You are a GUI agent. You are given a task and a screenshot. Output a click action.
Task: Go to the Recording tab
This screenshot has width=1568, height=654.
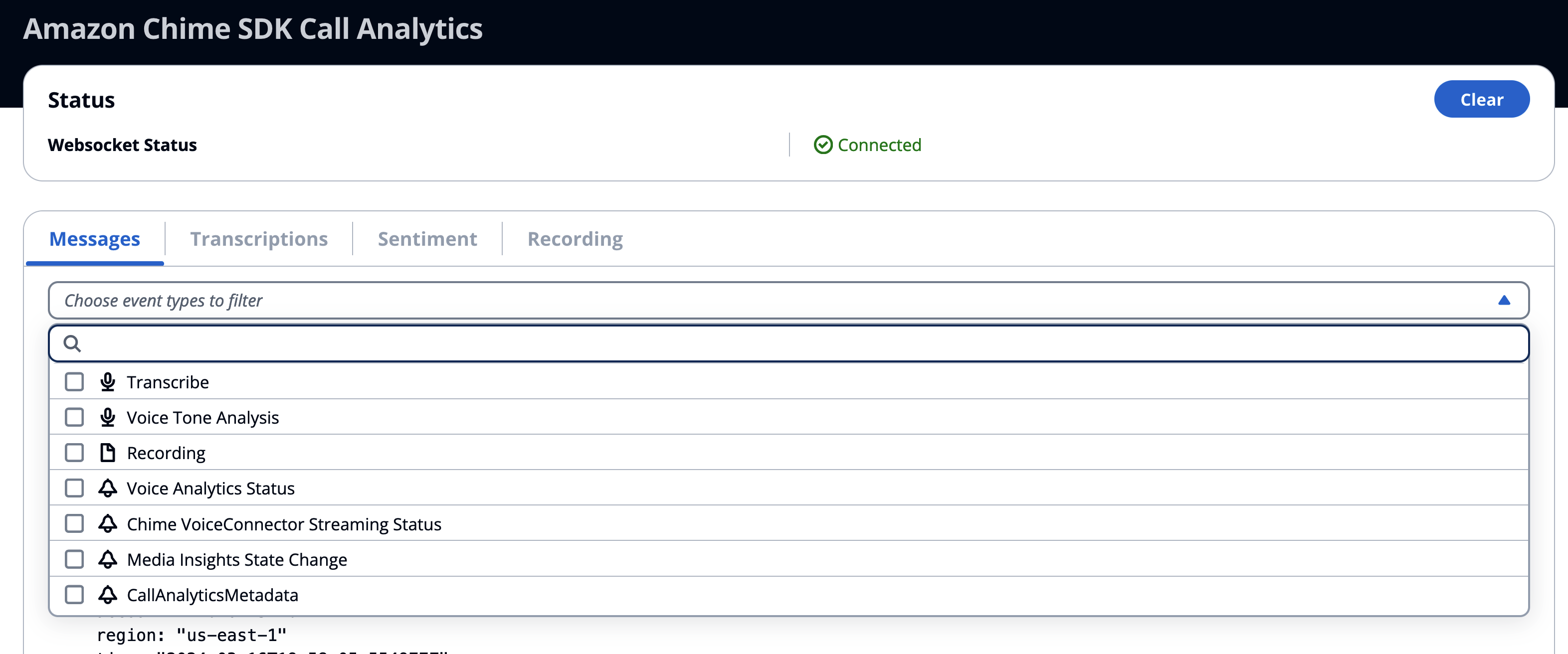click(x=575, y=239)
